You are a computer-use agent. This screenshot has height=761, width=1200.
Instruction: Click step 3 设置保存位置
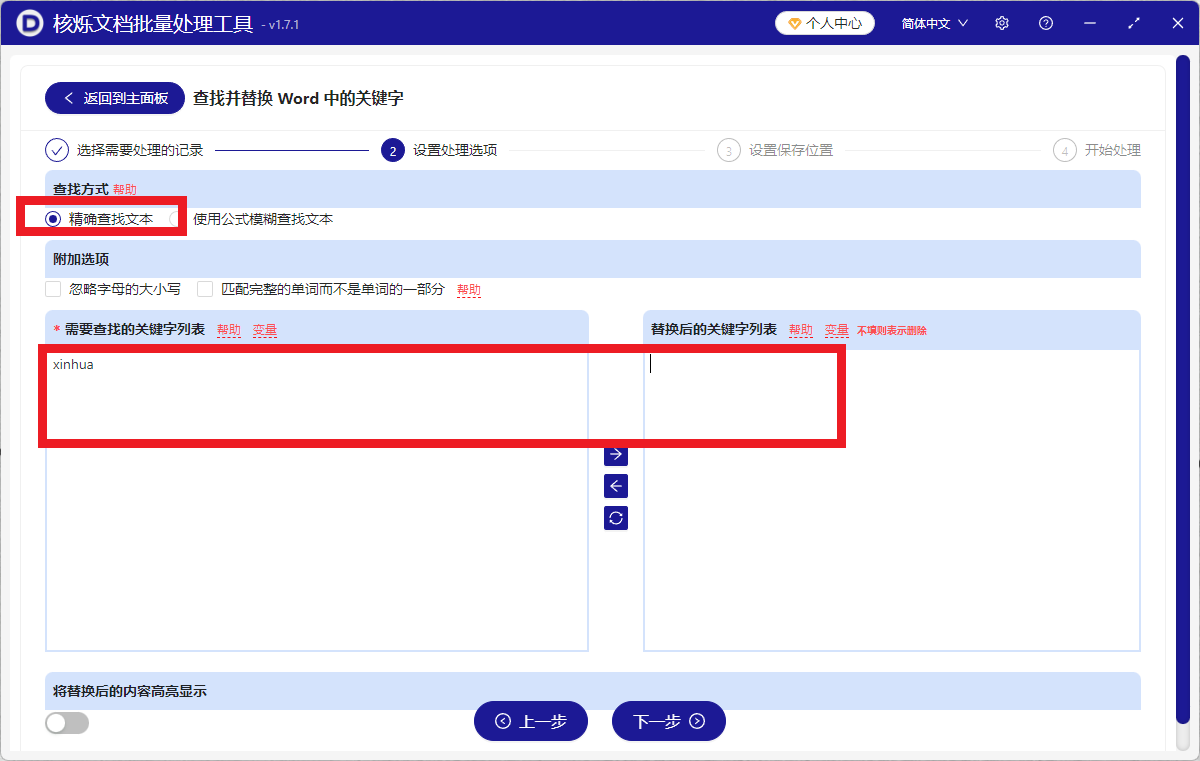(x=780, y=150)
